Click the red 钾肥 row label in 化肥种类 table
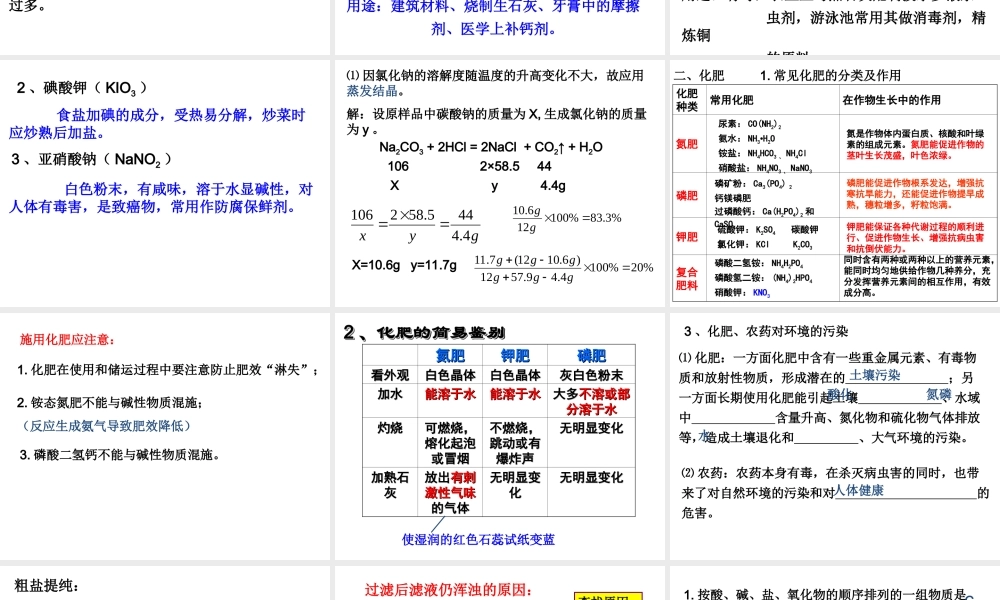Screen dimensions: 1000x600 tap(687, 237)
